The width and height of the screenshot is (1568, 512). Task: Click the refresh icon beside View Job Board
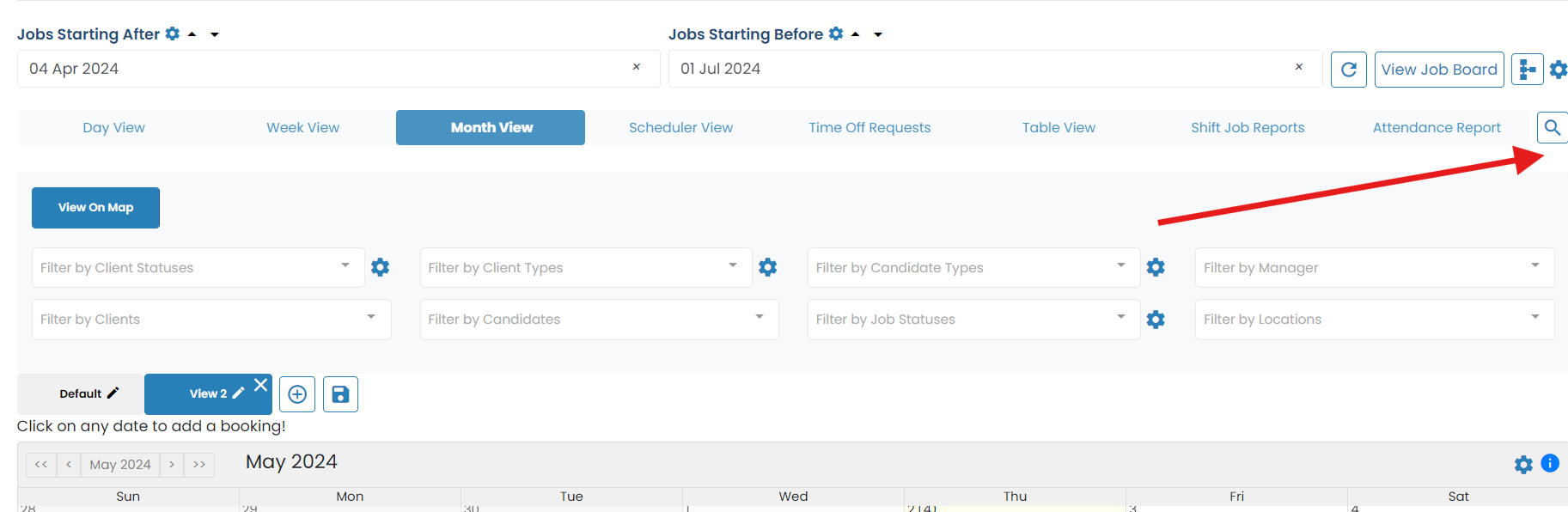pos(1348,70)
